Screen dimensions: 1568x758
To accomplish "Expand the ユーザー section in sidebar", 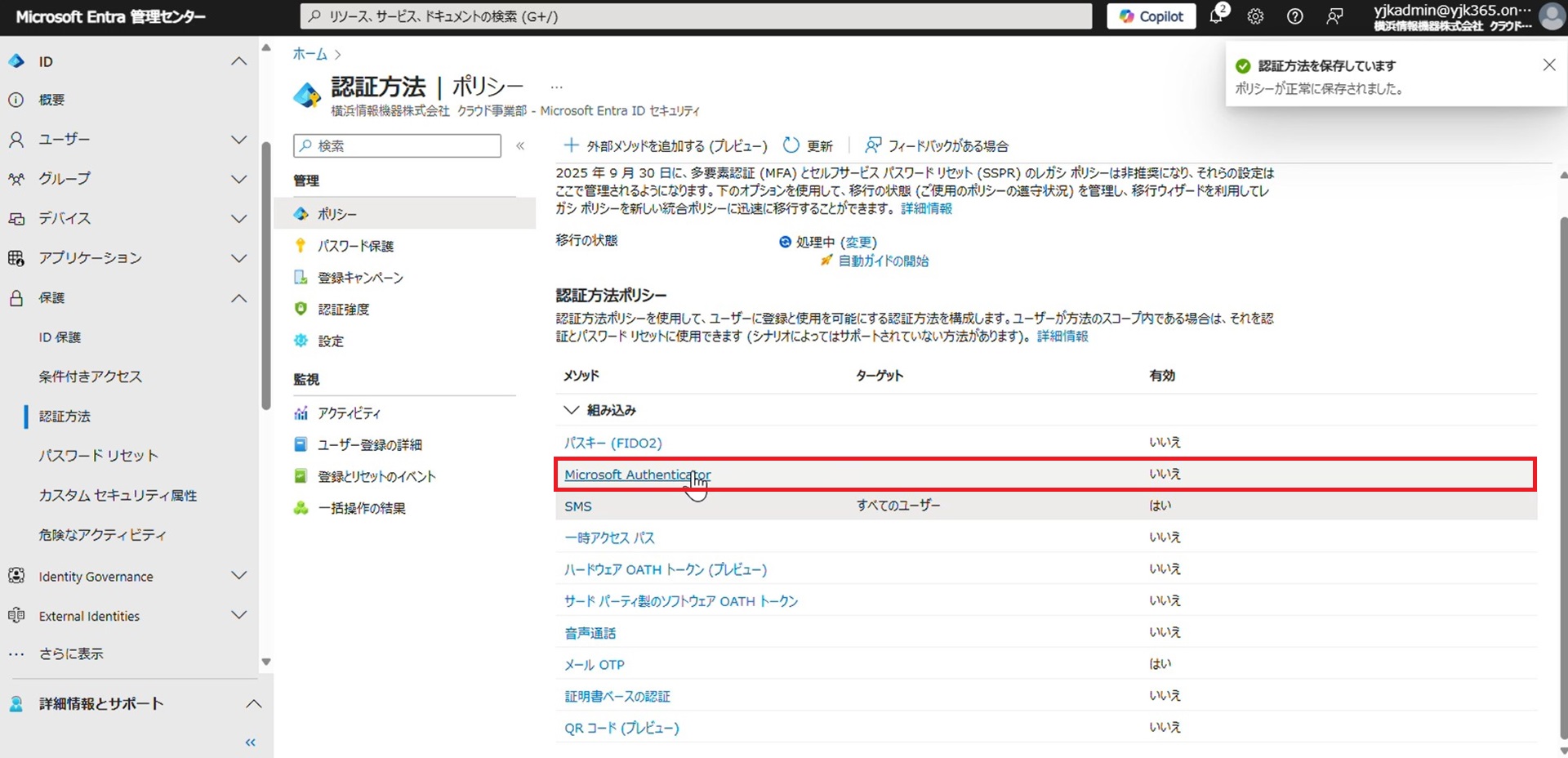I will (x=238, y=140).
